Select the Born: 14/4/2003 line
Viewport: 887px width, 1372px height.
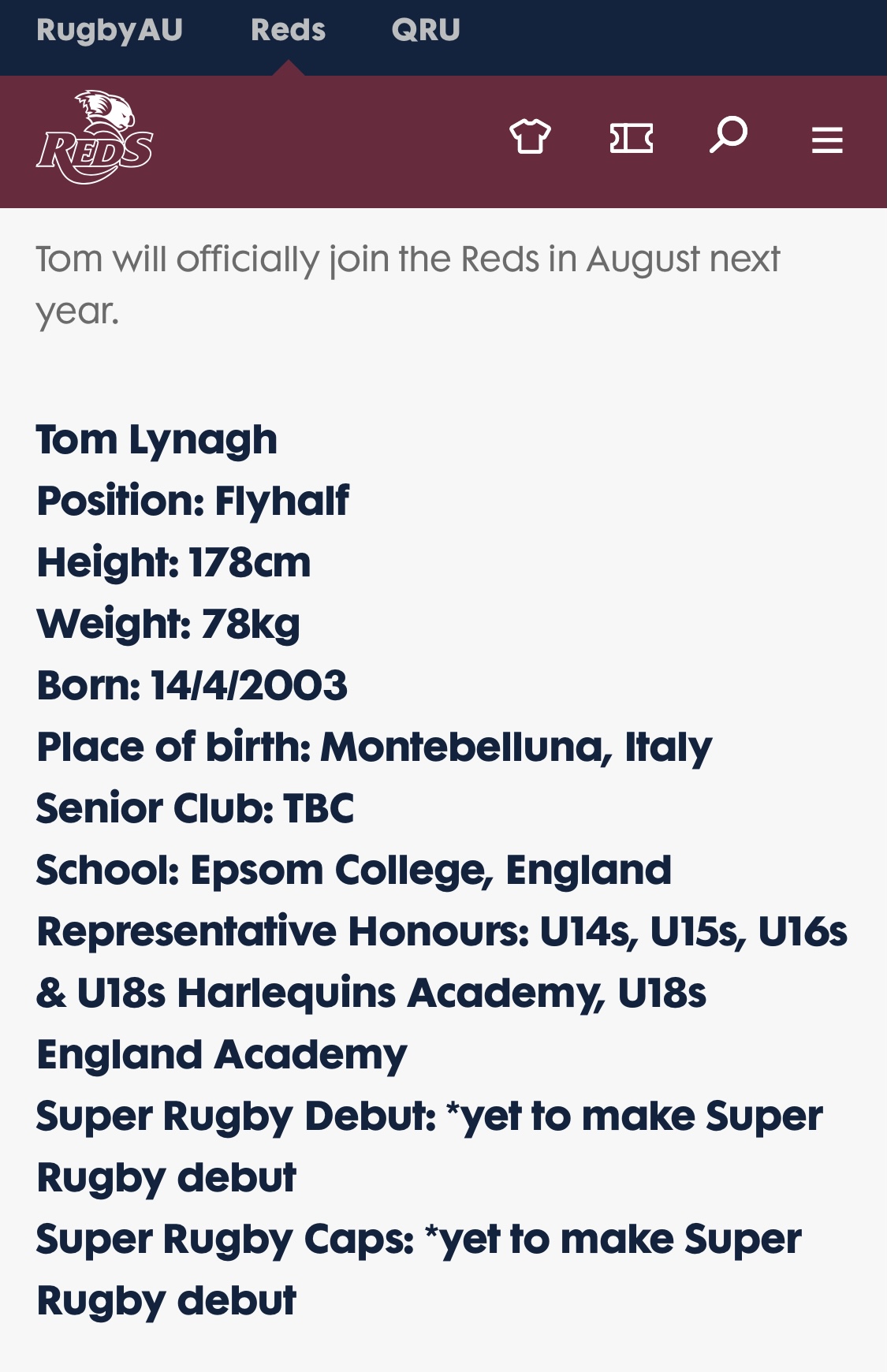point(192,685)
